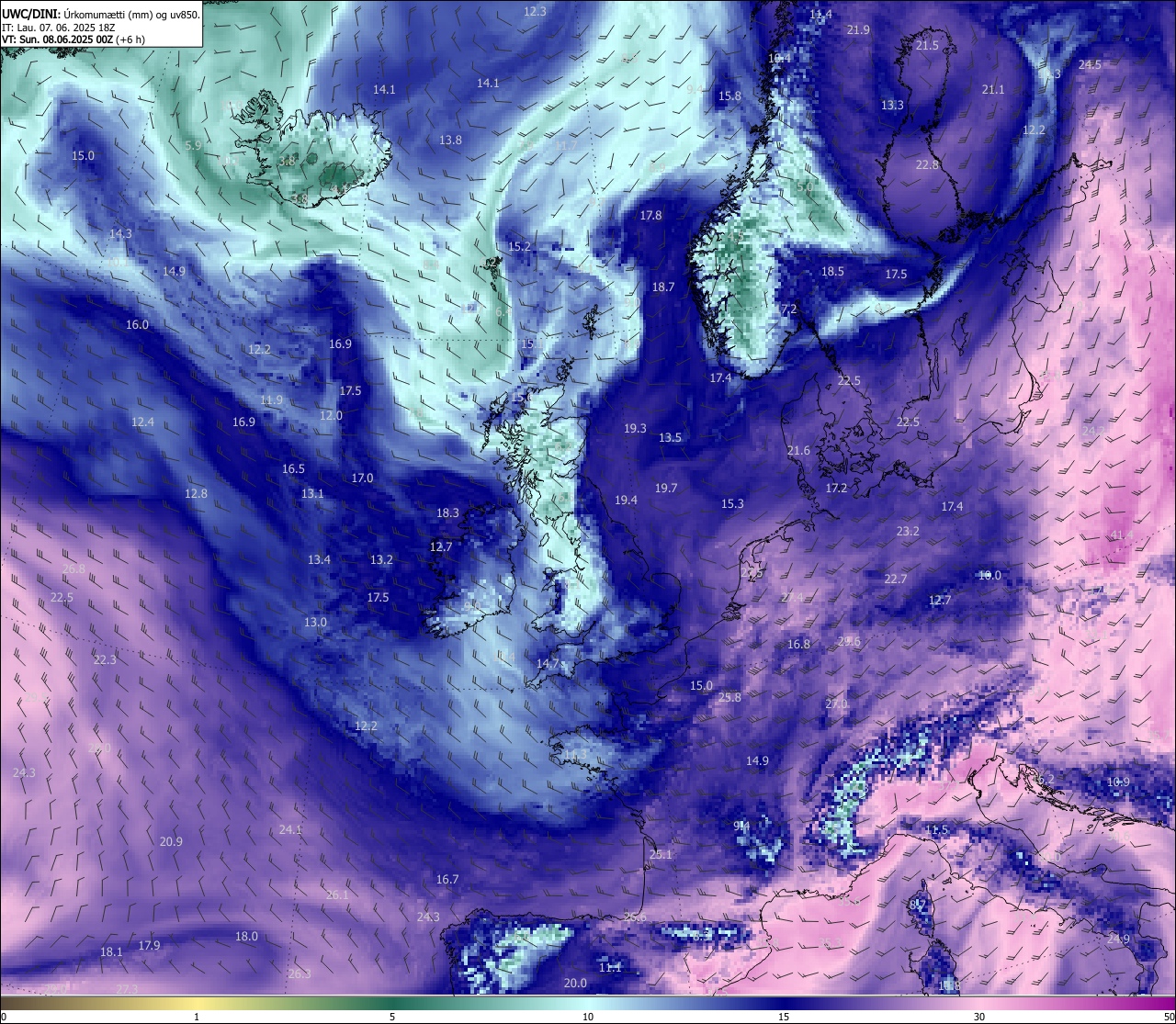
Task: Click the 30 tick label on color scale
Action: (979, 1017)
